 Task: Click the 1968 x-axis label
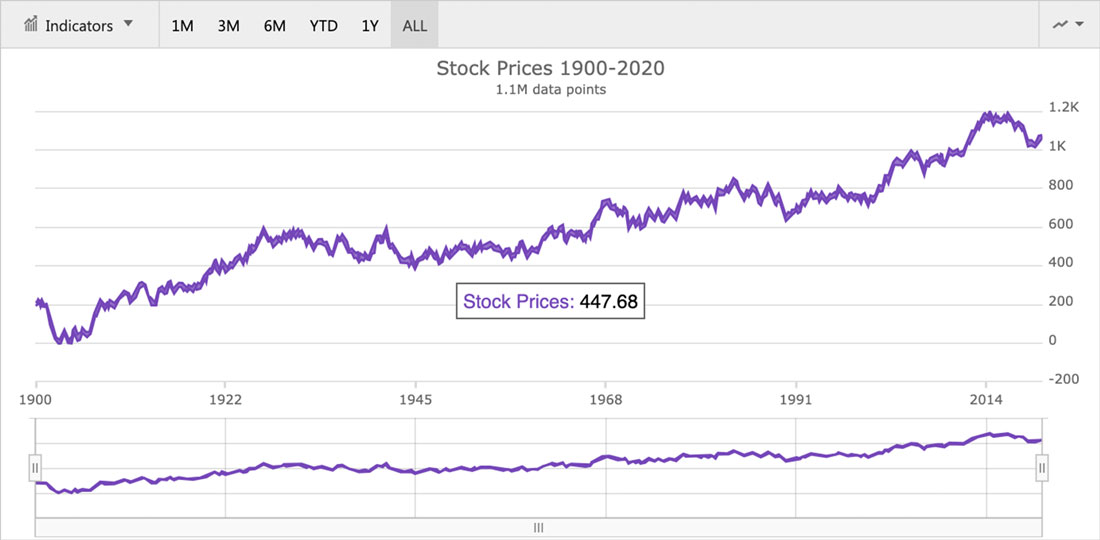click(x=606, y=400)
